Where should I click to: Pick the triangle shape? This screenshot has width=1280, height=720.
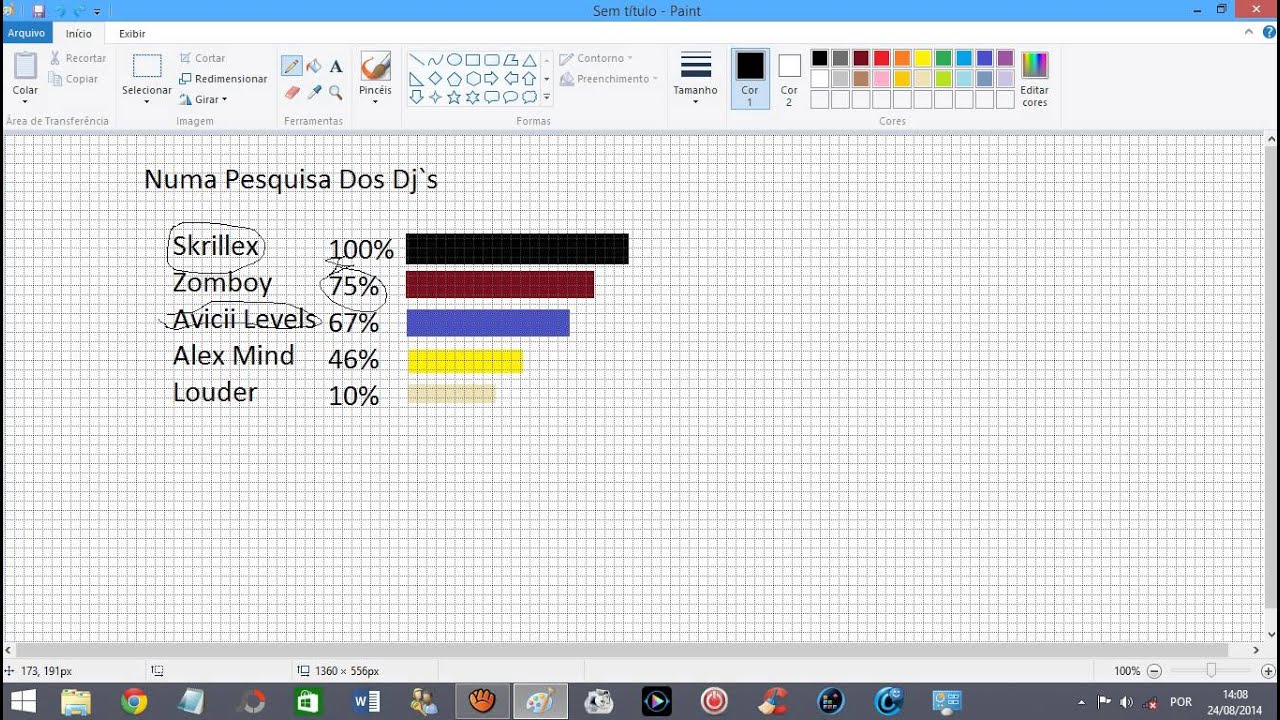click(530, 60)
